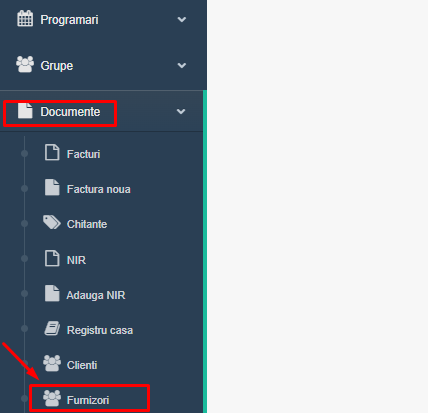Viewport: 428px width, 413px height.
Task: Click the Registru casa book icon
Action: coord(52,328)
